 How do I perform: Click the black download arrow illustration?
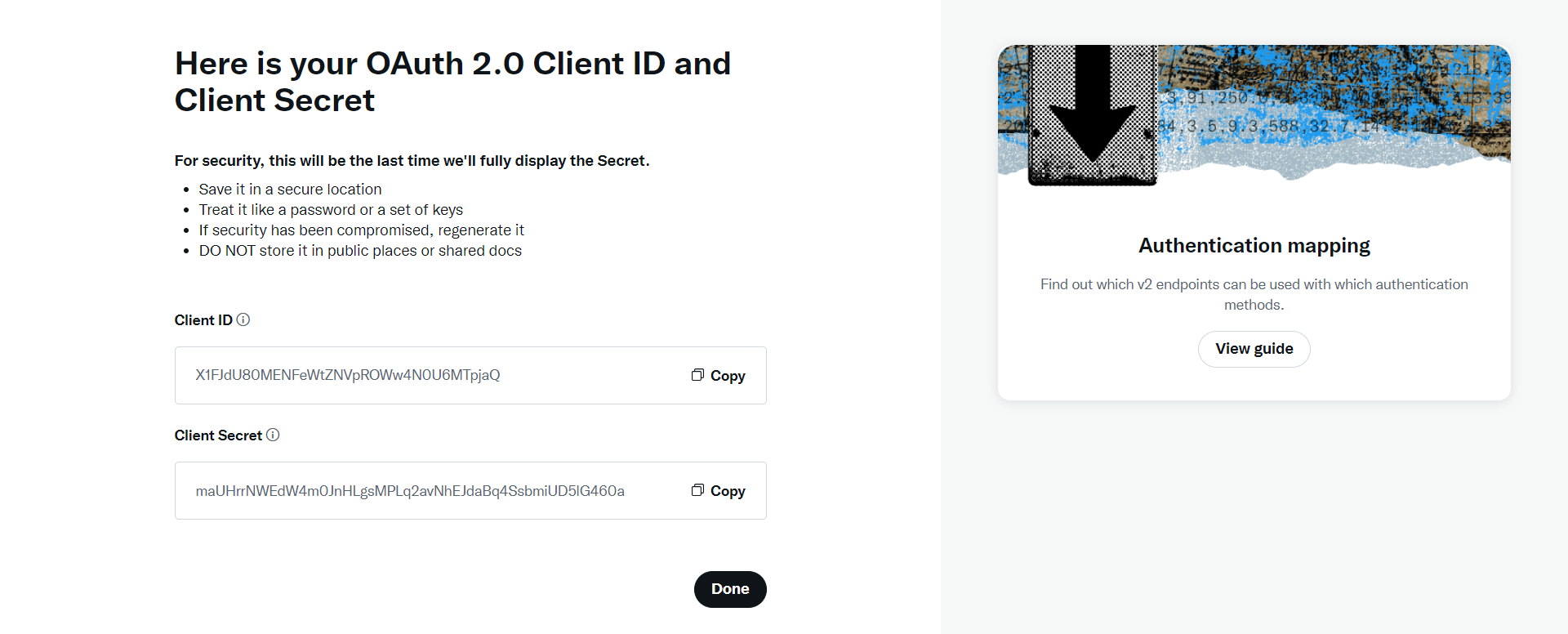click(x=1092, y=106)
